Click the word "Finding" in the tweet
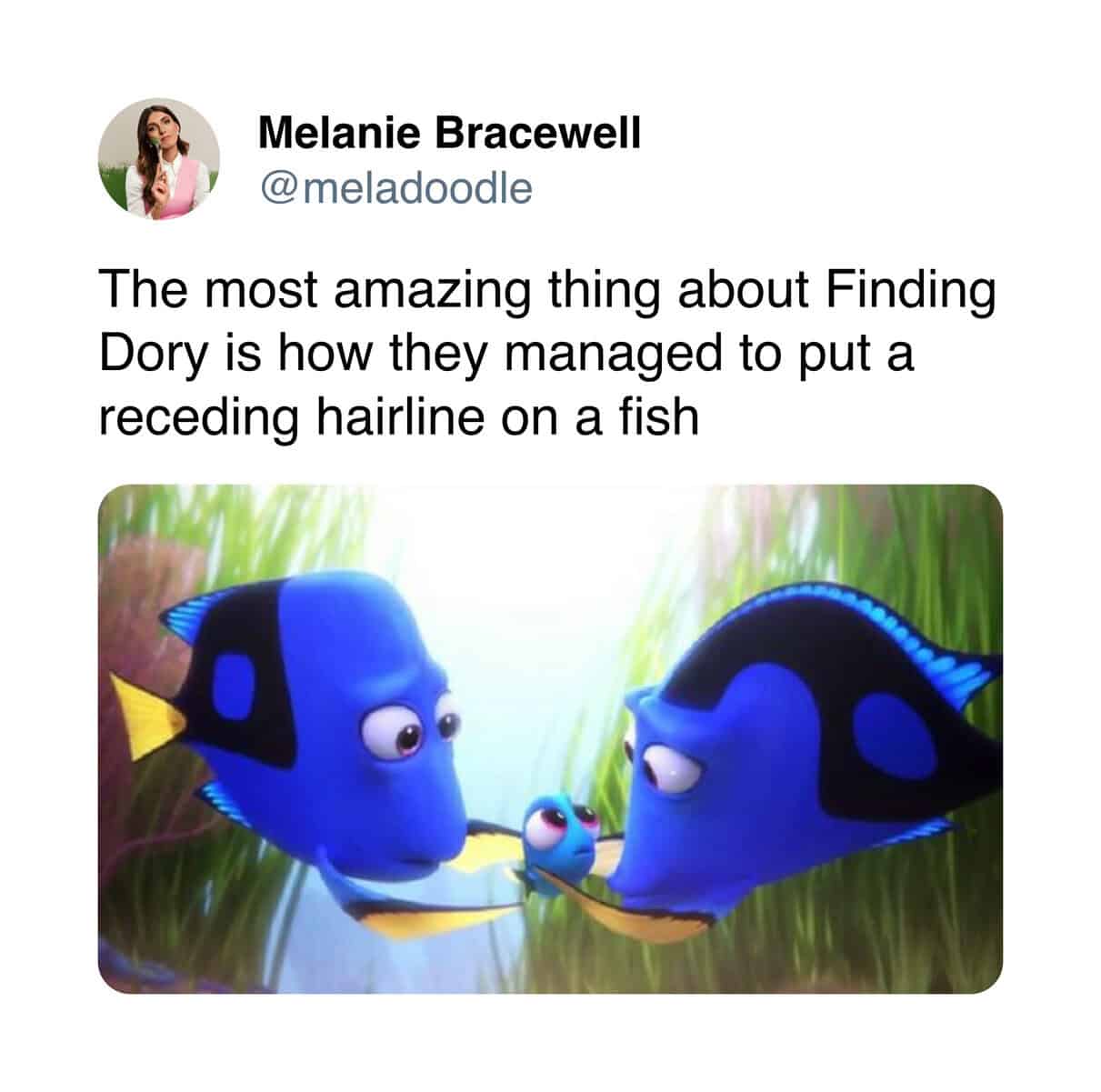The image size is (1101, 1092). (911, 293)
